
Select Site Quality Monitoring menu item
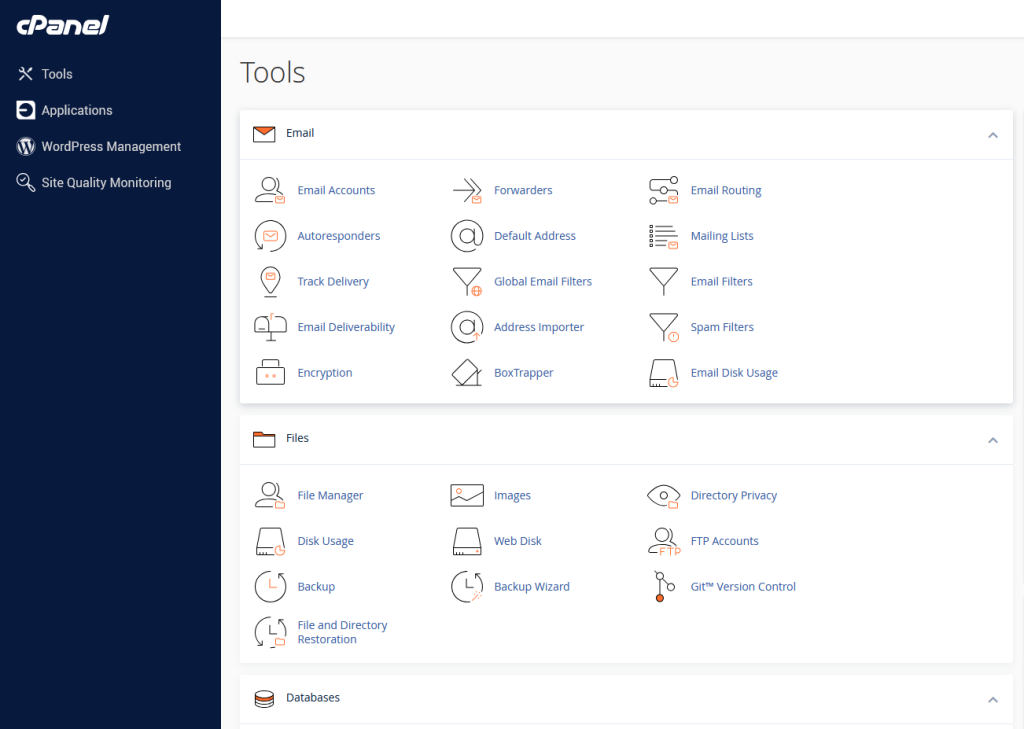[x=106, y=183]
